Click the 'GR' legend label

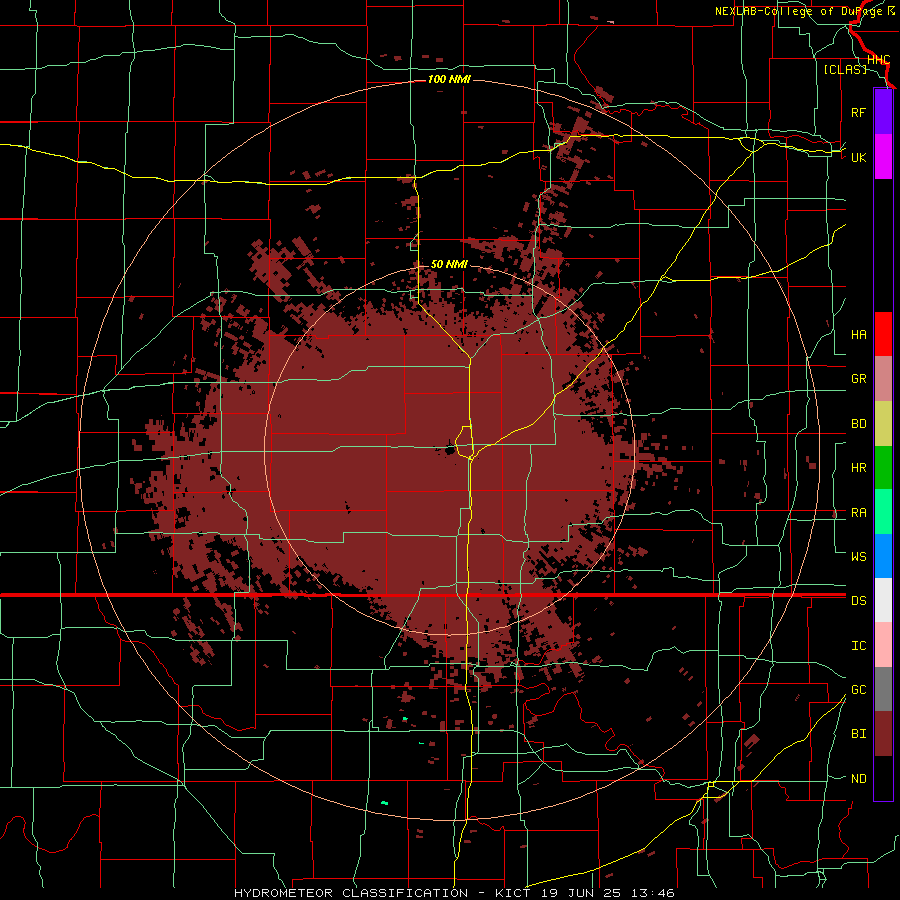858,379
